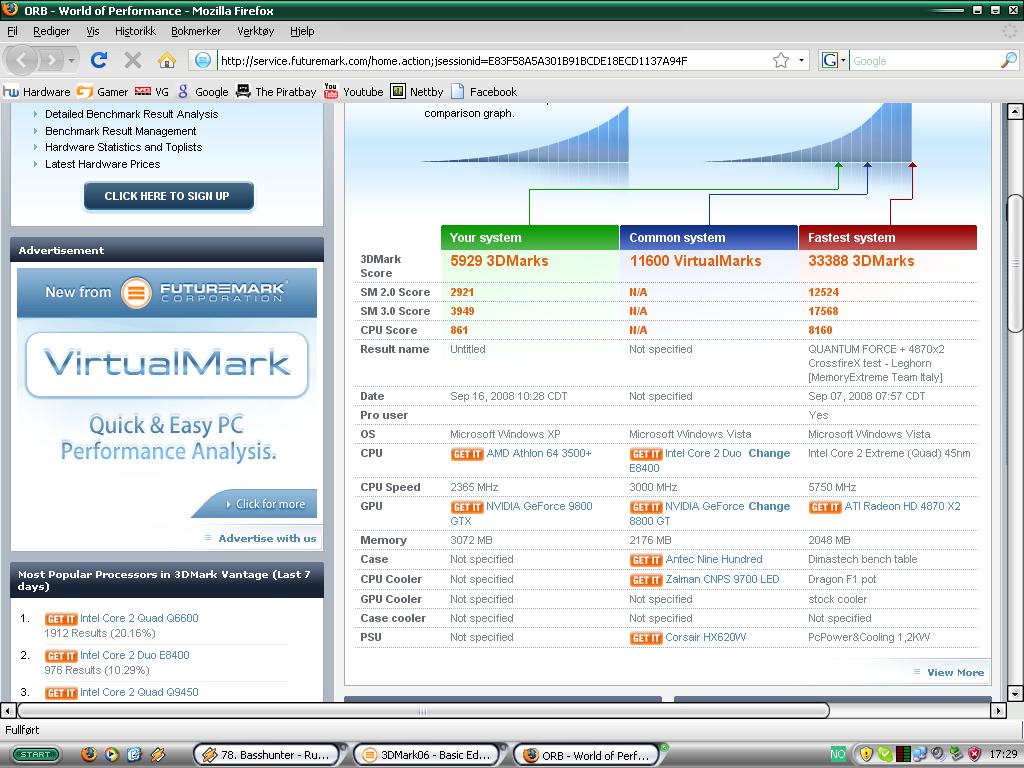
Task: Click Detailed Benchmark Result Analysis item
Action: (x=131, y=114)
